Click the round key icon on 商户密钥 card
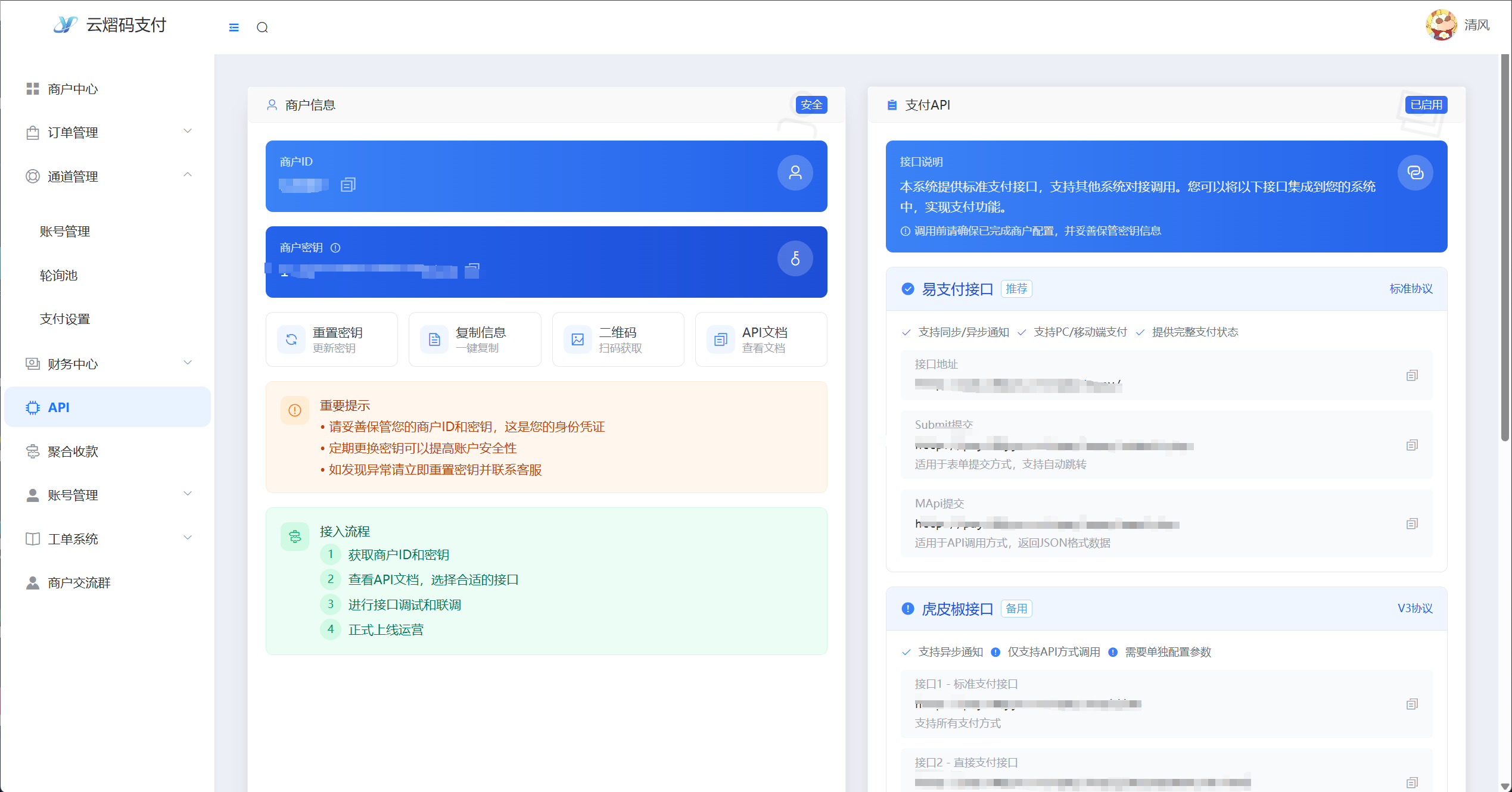Screen dimensions: 1512x792 tap(795, 258)
